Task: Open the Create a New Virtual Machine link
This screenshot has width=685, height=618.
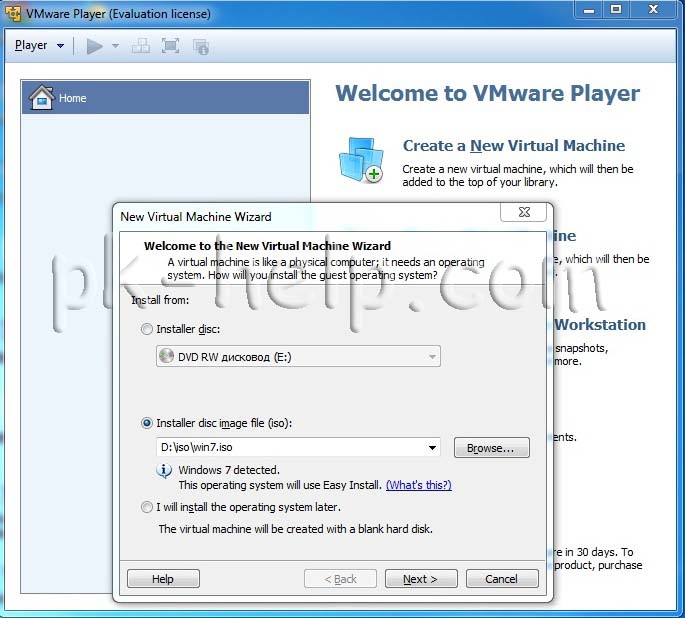Action: (x=514, y=146)
